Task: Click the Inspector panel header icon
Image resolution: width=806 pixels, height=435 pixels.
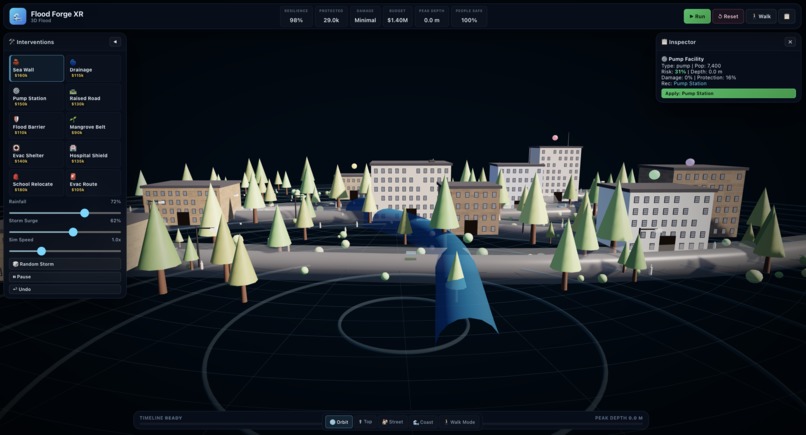Action: pos(664,42)
